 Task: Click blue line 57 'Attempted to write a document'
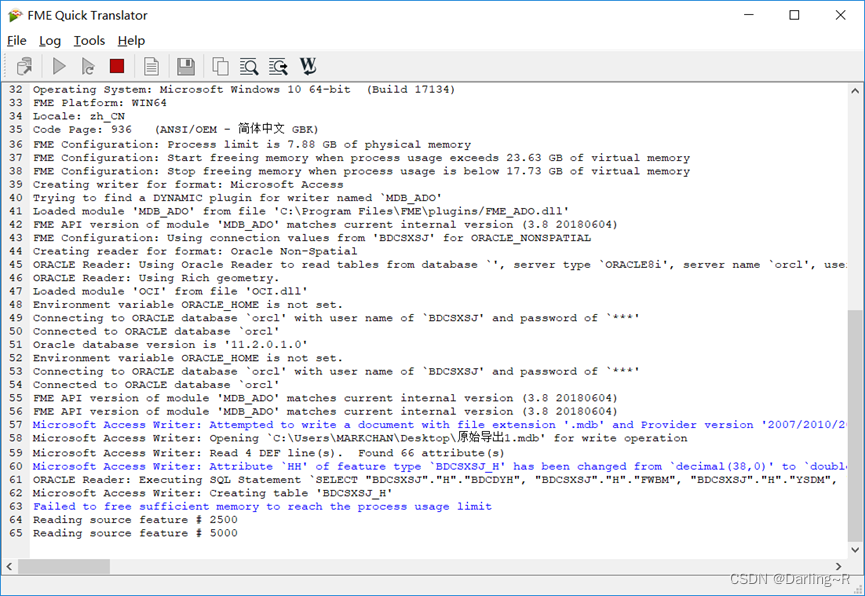440,425
